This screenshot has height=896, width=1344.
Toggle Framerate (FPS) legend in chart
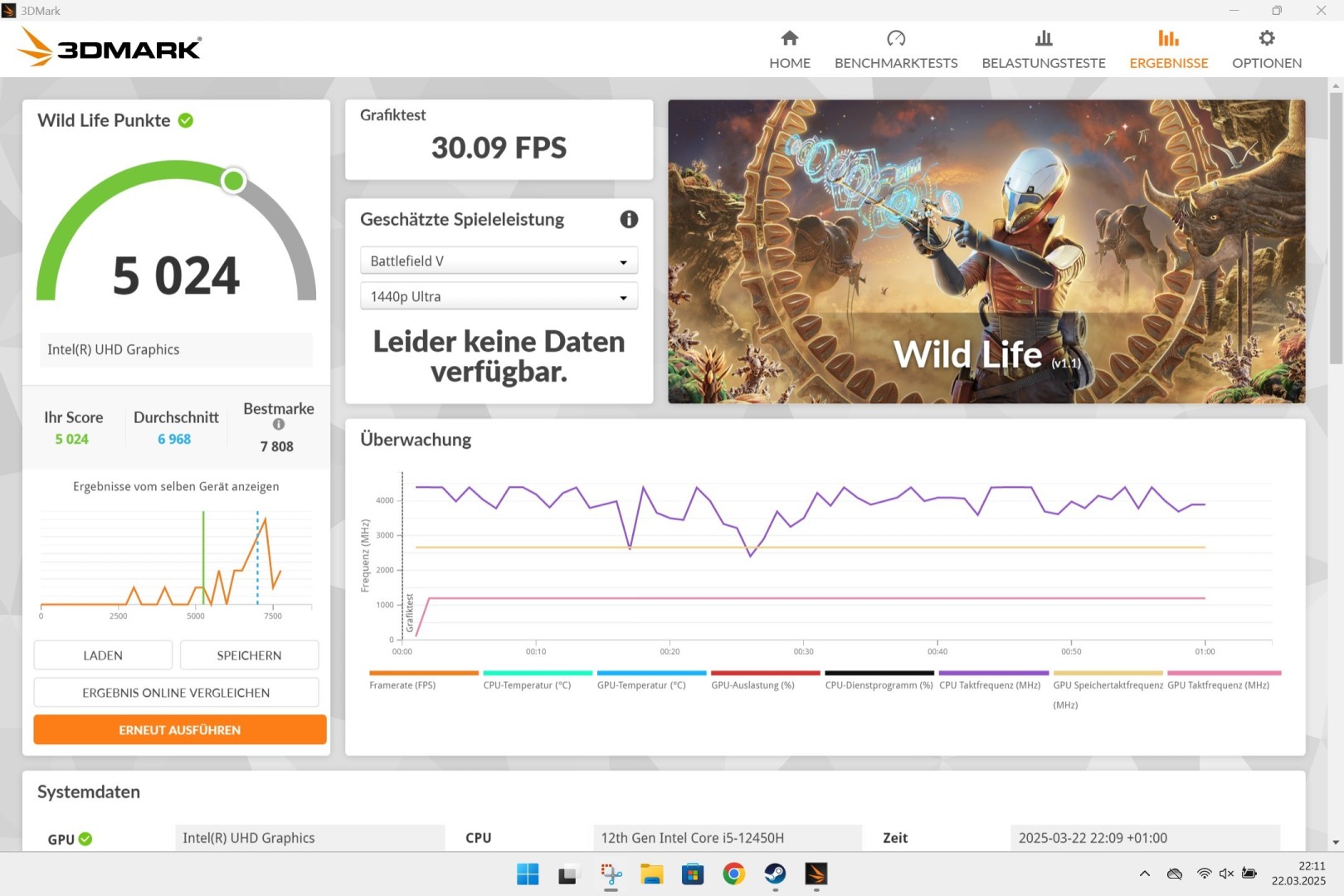402,685
